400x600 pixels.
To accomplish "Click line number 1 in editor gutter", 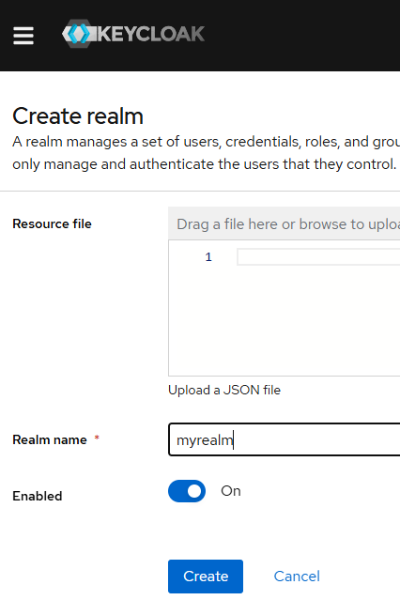I will pyautogui.click(x=208, y=257).
